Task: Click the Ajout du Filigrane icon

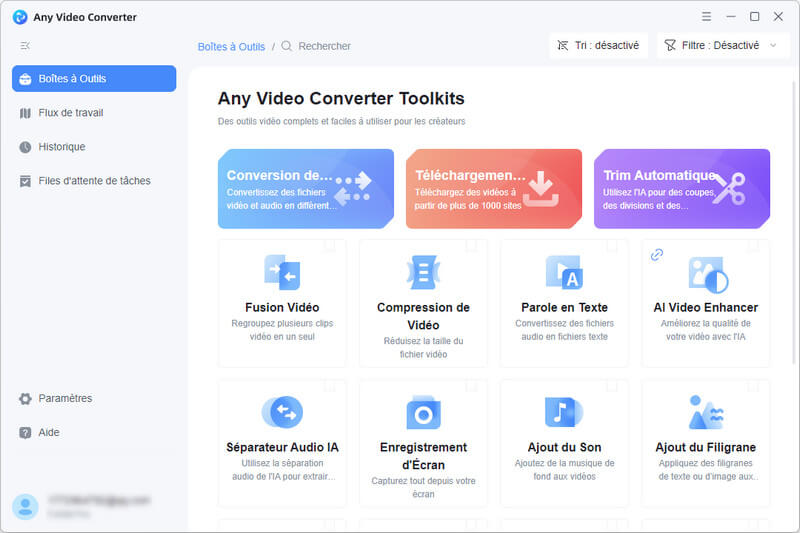Action: (706, 412)
